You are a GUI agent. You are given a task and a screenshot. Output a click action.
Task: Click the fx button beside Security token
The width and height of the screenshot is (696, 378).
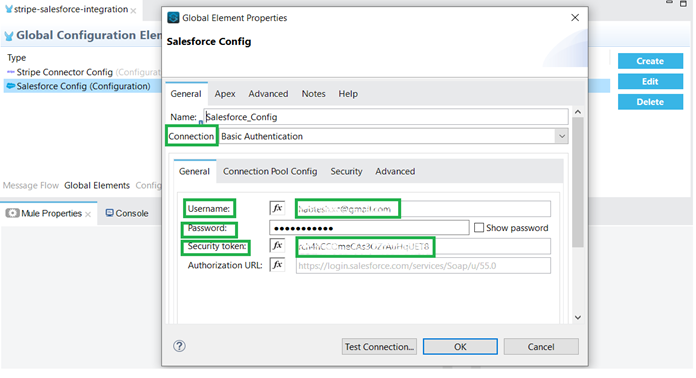(277, 245)
